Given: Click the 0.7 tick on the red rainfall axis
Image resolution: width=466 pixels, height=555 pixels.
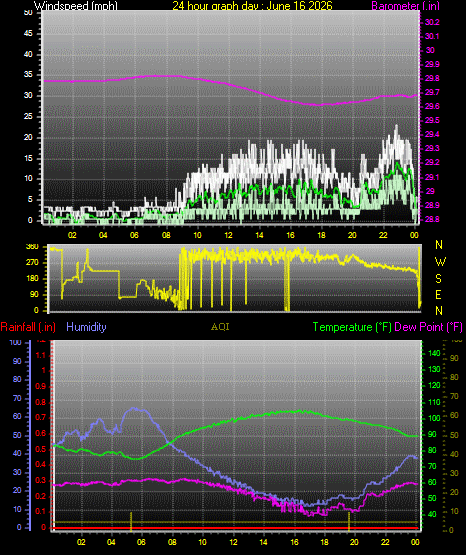Looking at the screenshot, I should pyautogui.click(x=41, y=418).
